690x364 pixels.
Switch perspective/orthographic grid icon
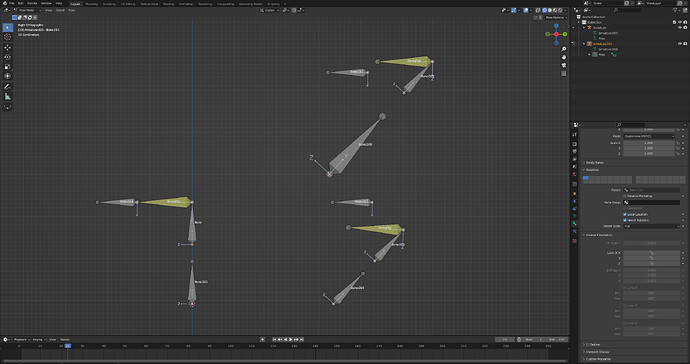pyautogui.click(x=564, y=74)
